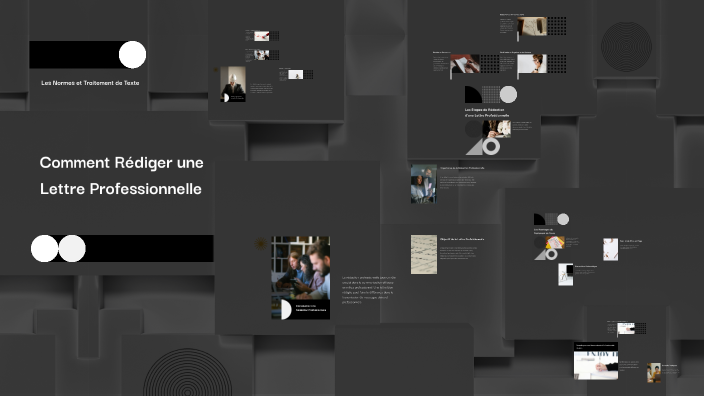
Task: Select the title 'Comment Rédiger une Lettre Professionnelle'
Action: [x=121, y=176]
